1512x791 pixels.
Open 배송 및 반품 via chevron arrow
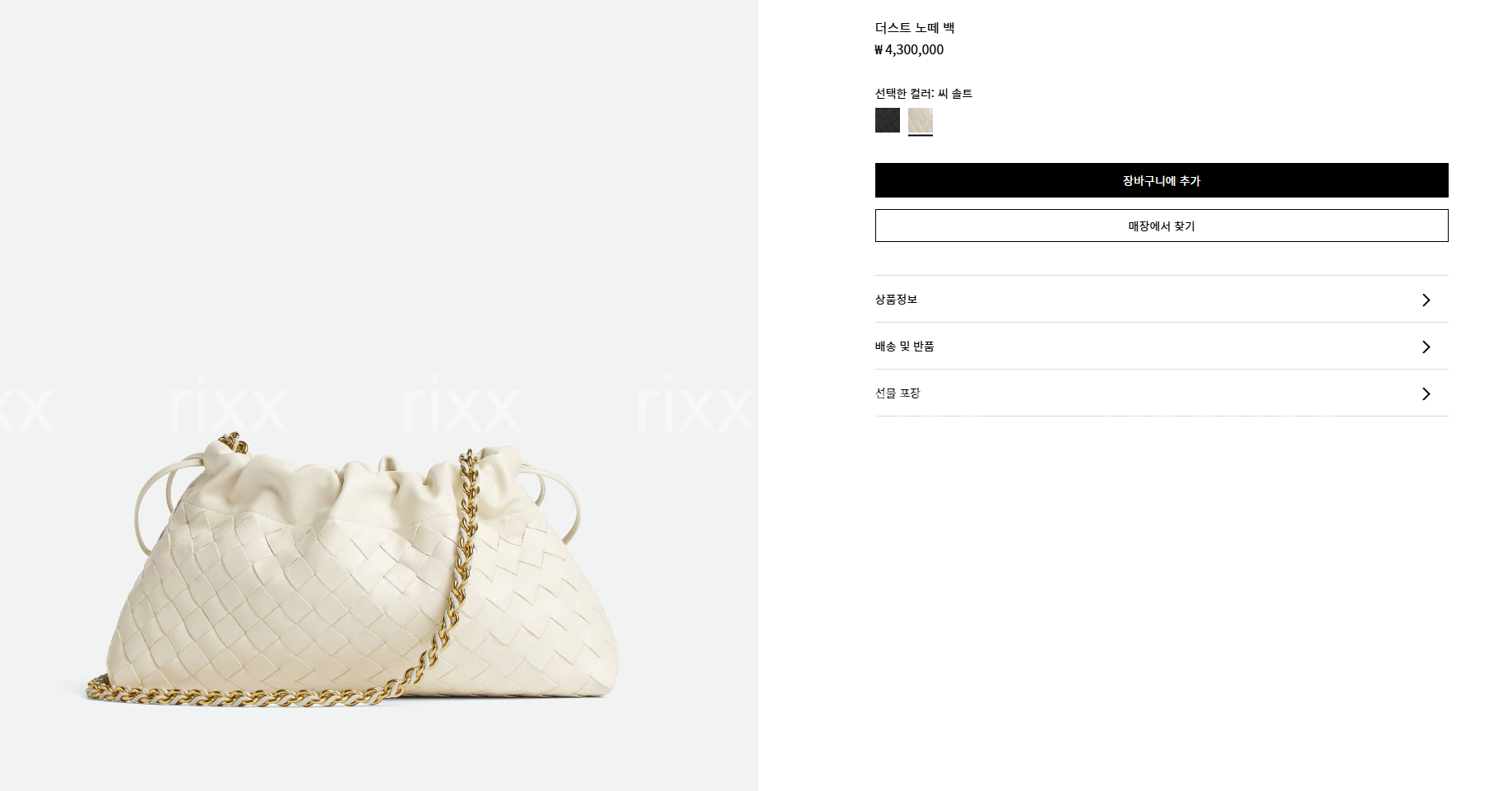coord(1426,347)
